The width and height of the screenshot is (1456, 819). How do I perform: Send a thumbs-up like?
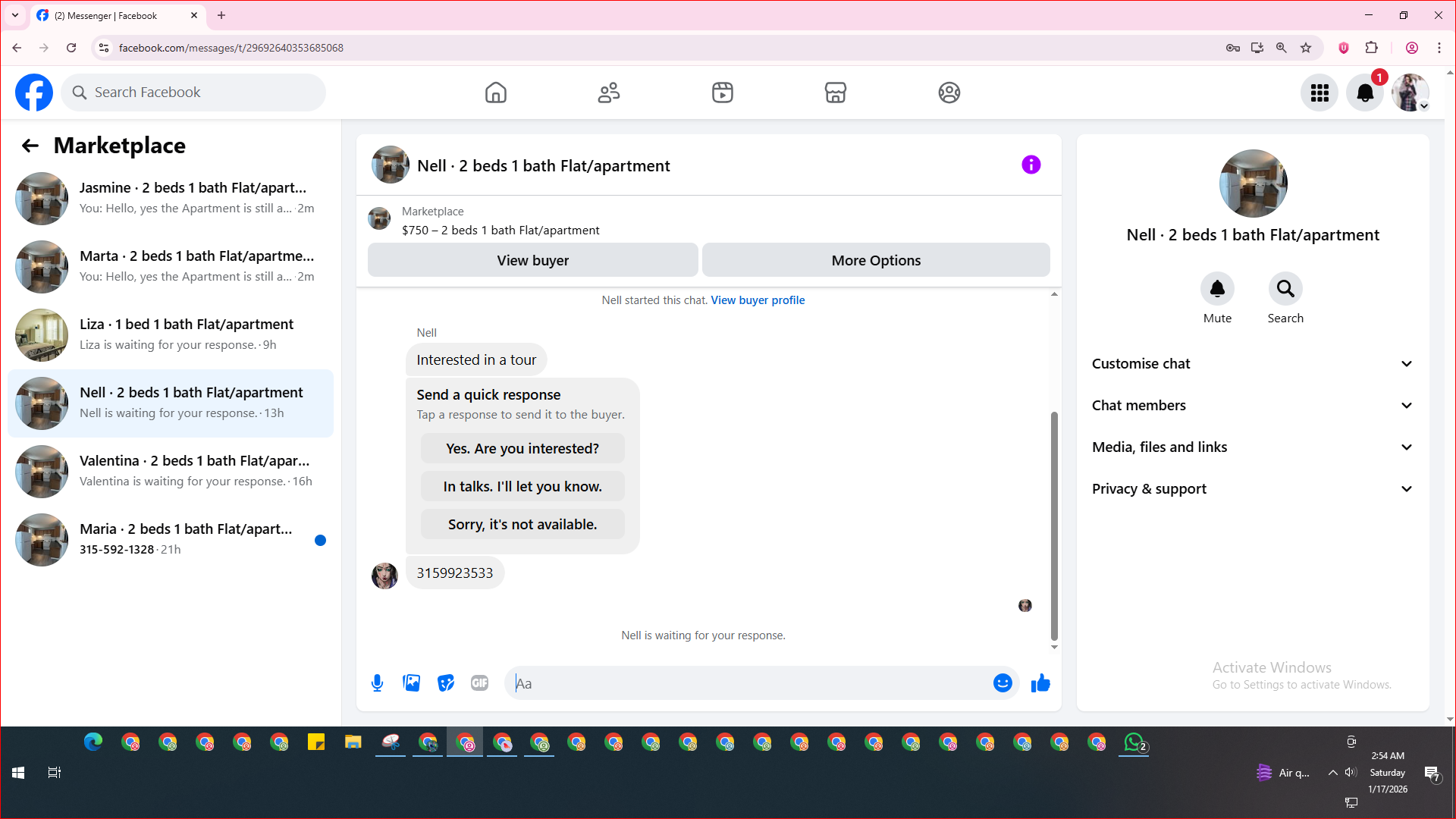tap(1040, 683)
